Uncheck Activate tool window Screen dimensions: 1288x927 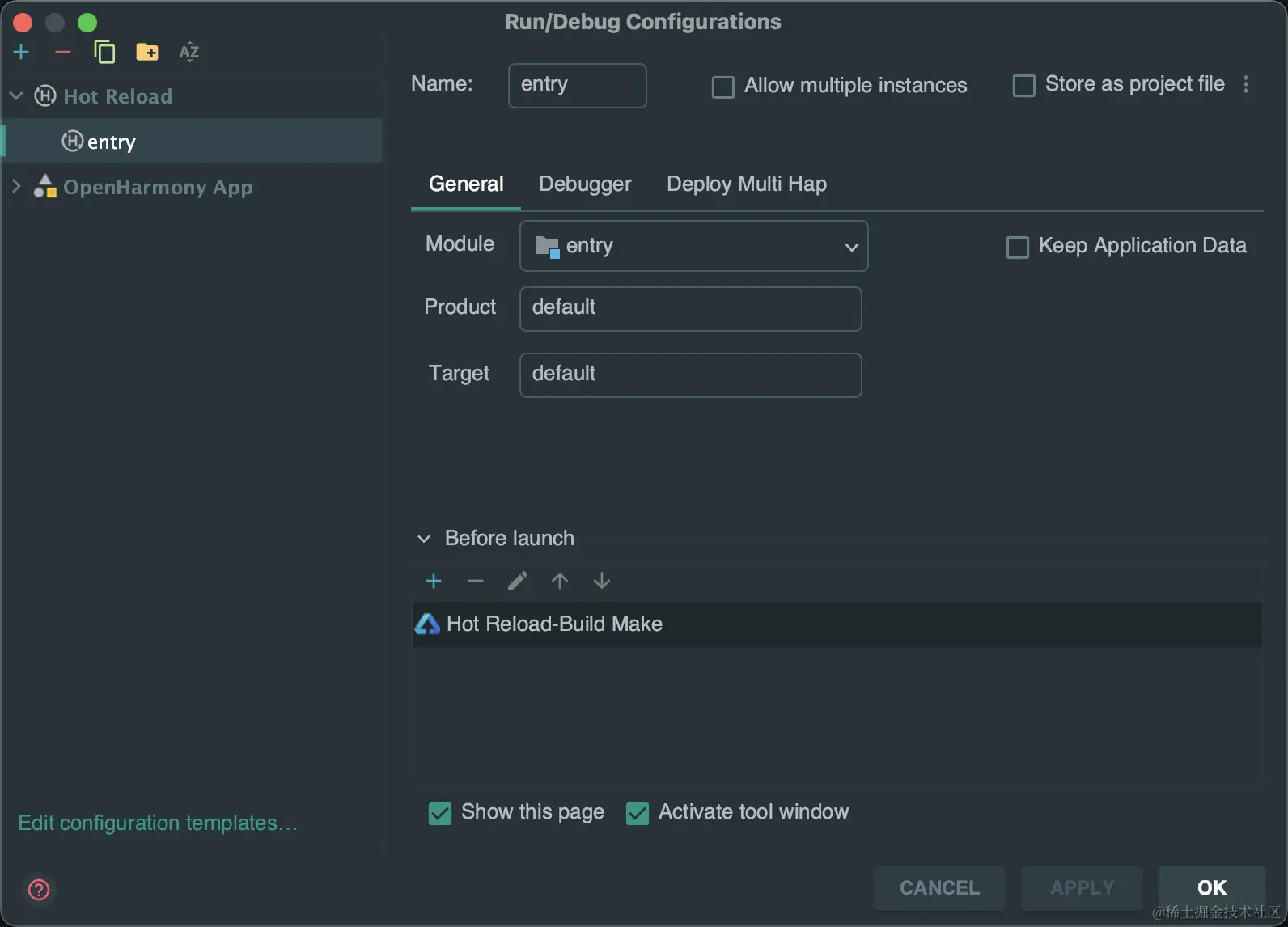[638, 813]
